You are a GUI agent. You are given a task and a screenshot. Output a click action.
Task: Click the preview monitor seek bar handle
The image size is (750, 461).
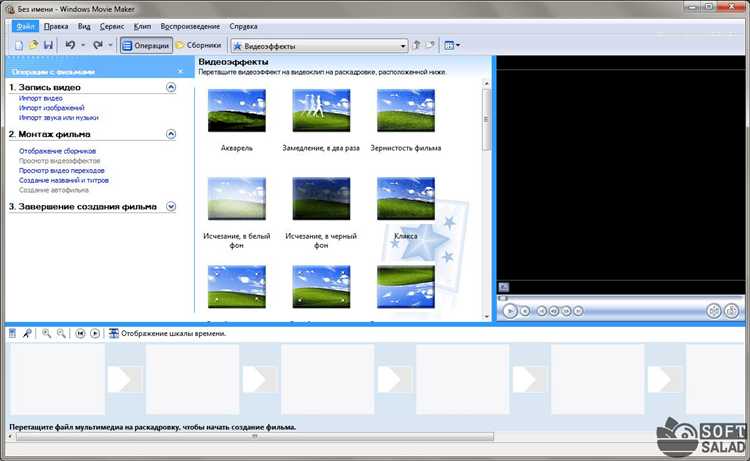point(502,298)
